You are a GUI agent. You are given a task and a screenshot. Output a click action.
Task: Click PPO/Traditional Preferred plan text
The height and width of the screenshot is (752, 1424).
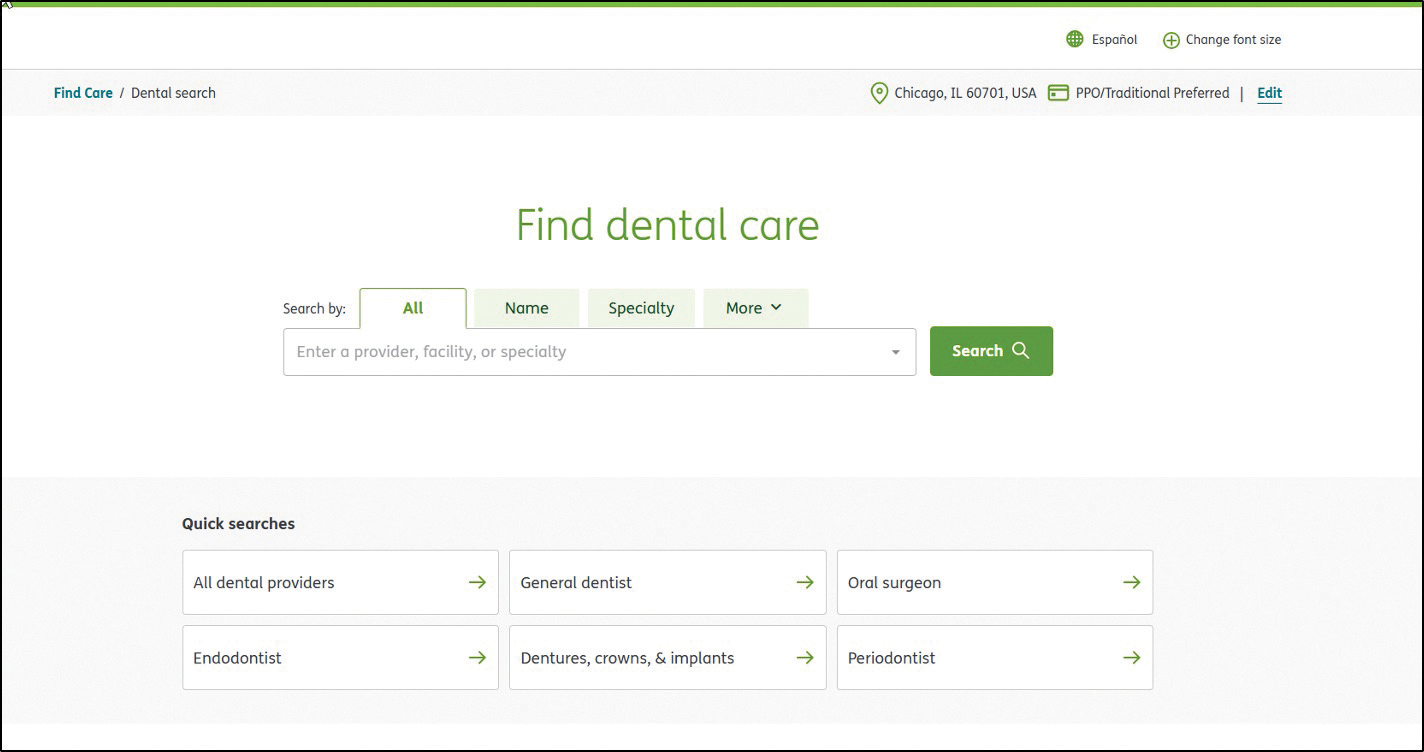pos(1152,93)
